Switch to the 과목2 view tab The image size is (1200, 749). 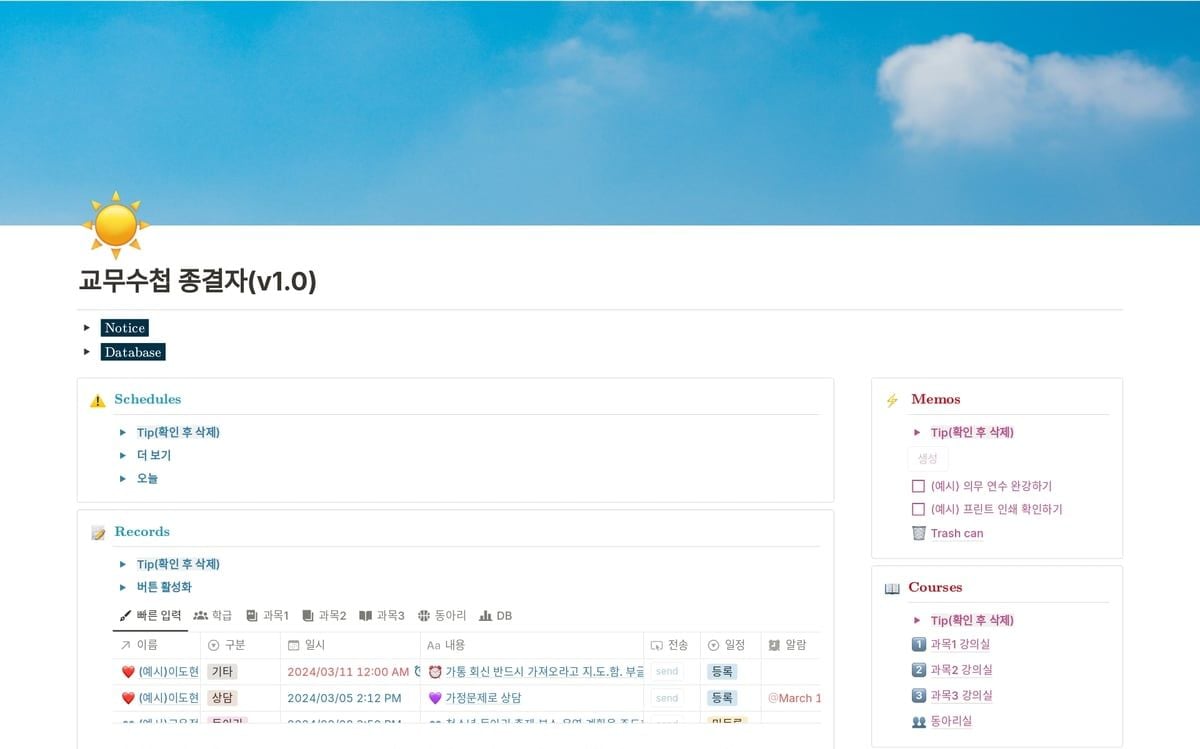coord(324,616)
